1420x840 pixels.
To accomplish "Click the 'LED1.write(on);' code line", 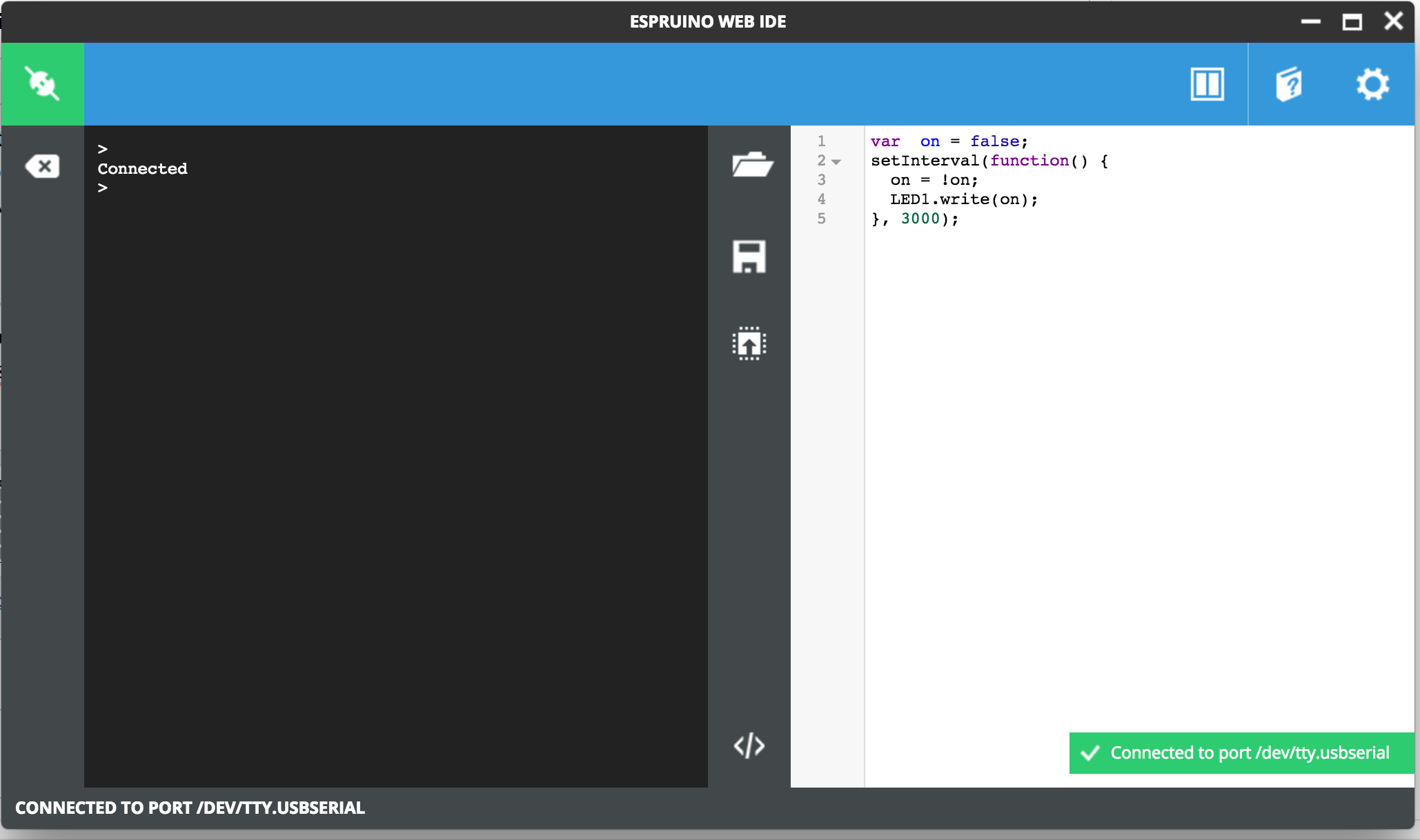I will coord(964,199).
